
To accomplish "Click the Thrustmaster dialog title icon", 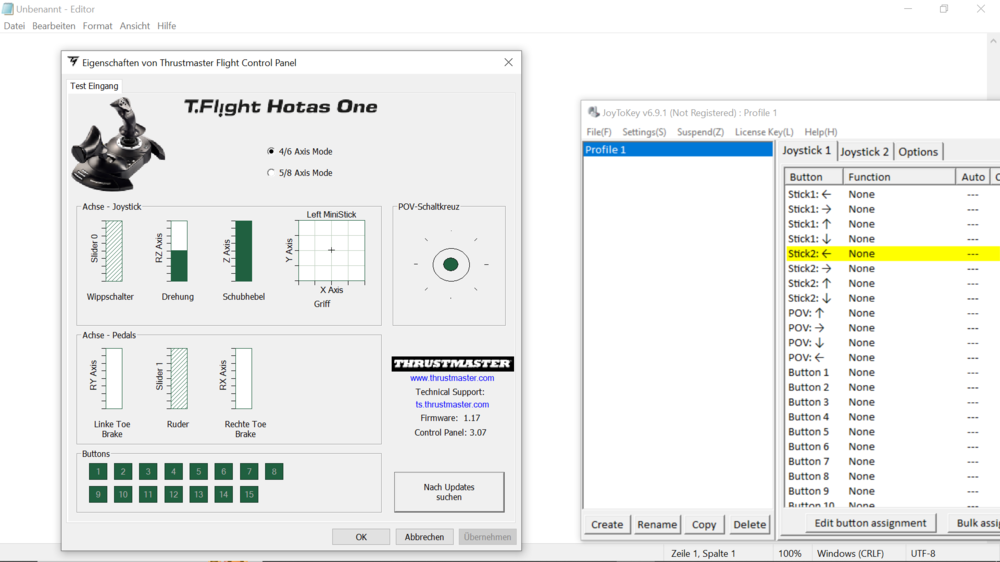I will pyautogui.click(x=73, y=62).
